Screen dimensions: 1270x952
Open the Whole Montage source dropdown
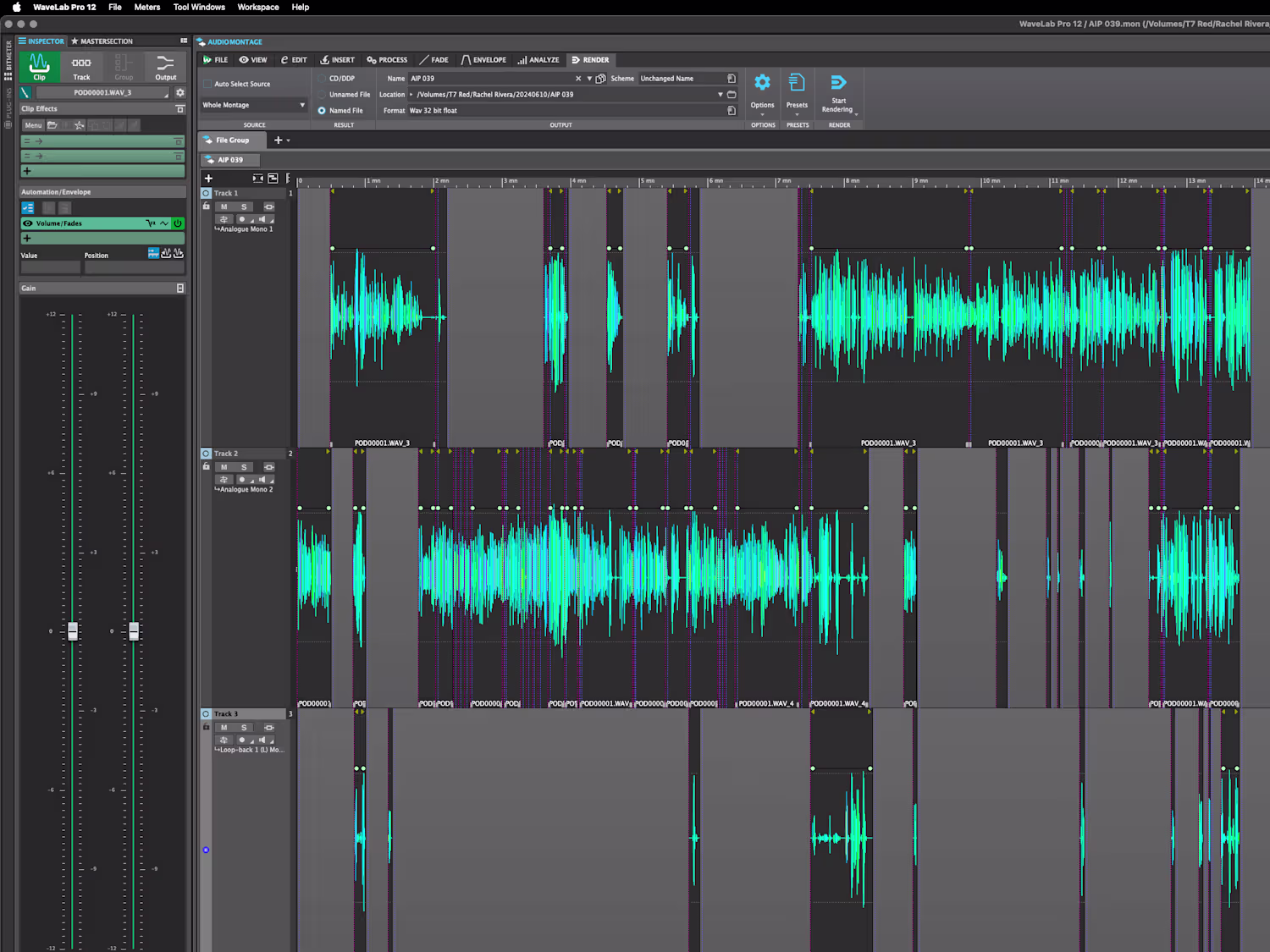(254, 105)
